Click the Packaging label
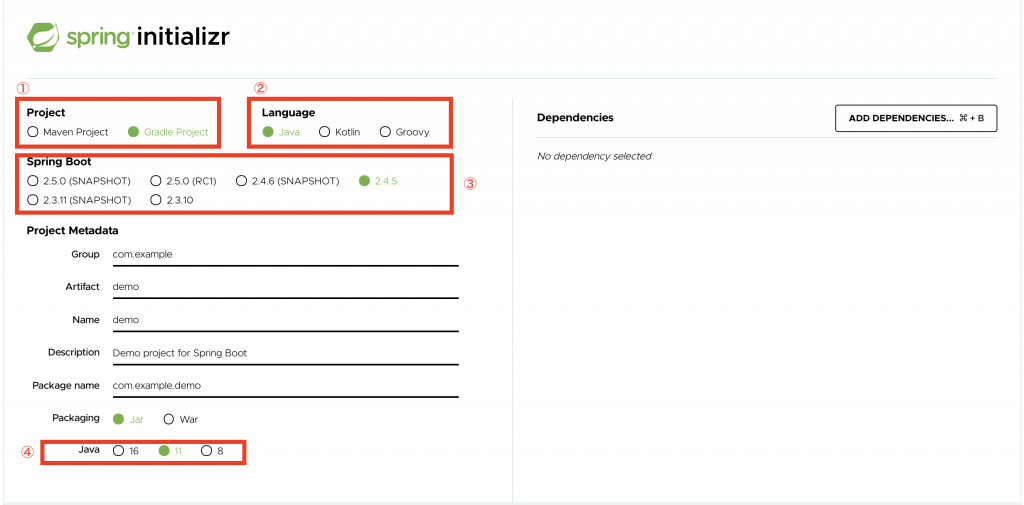Viewport: 1024px width, 505px height. [x=76, y=418]
